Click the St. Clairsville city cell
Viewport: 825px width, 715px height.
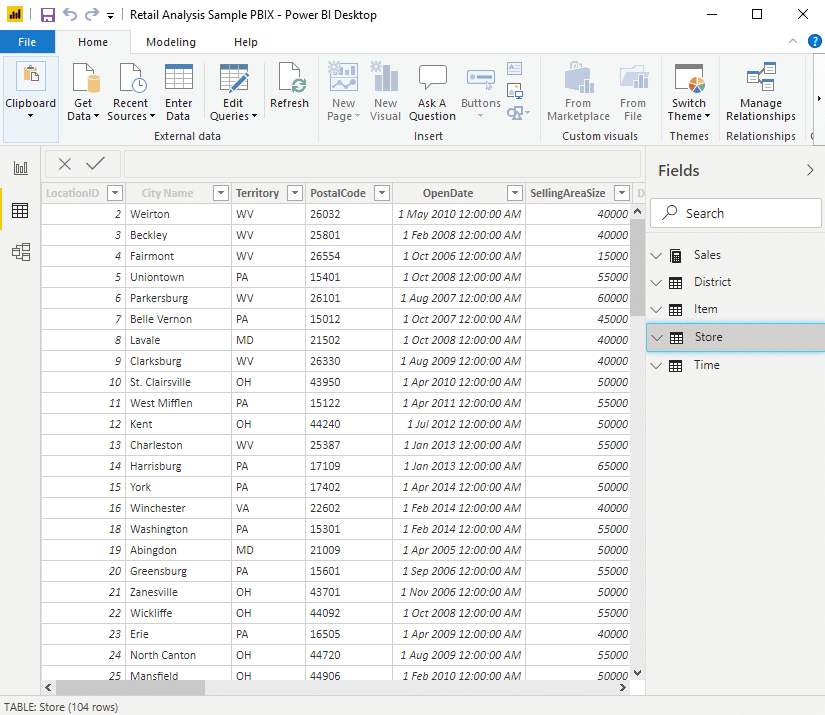(178, 382)
